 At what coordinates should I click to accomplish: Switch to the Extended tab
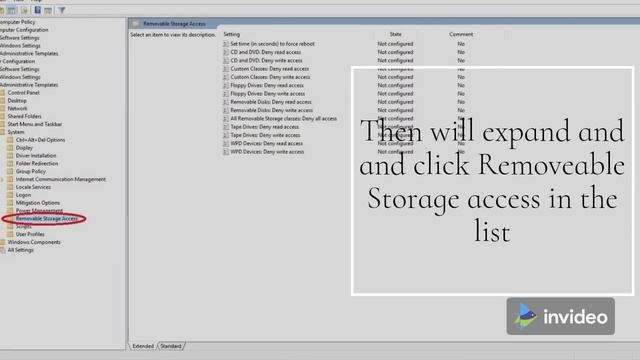click(x=143, y=346)
